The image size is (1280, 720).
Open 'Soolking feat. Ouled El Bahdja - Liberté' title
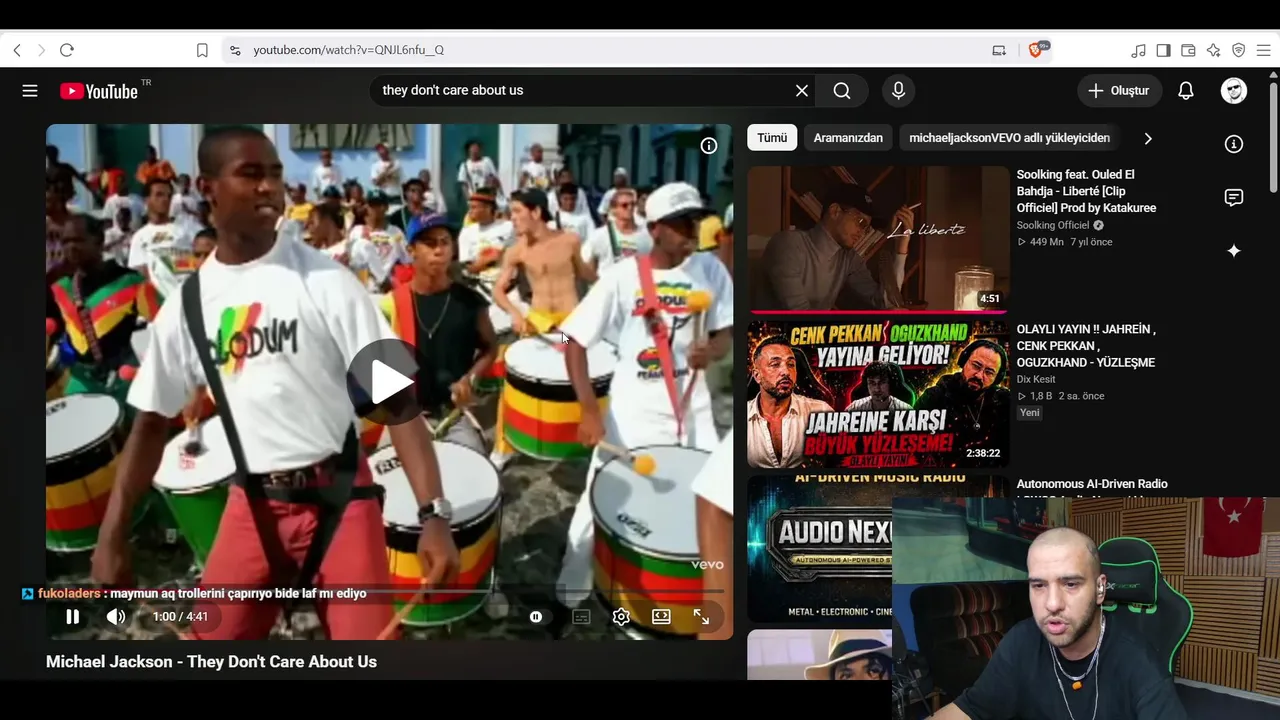pyautogui.click(x=1086, y=191)
